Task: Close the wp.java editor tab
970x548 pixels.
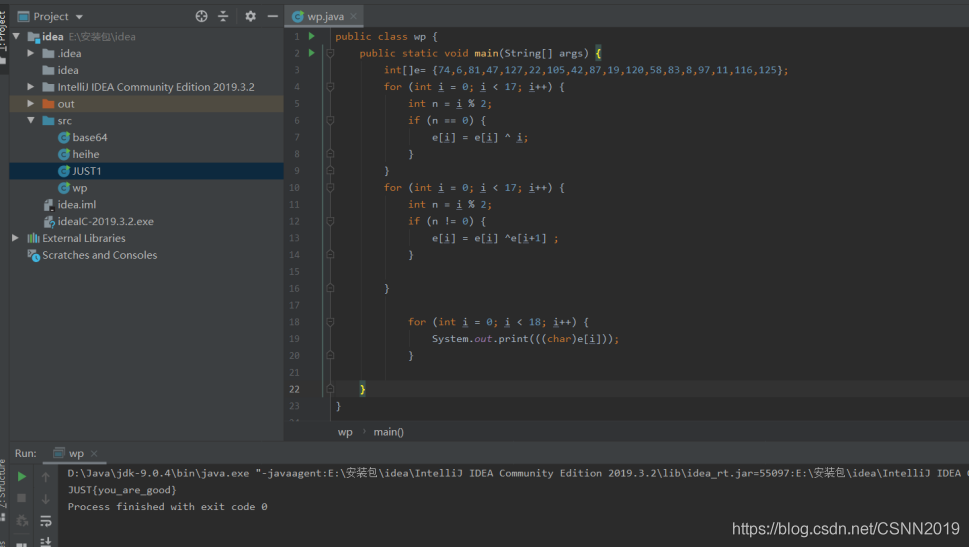Action: (353, 17)
